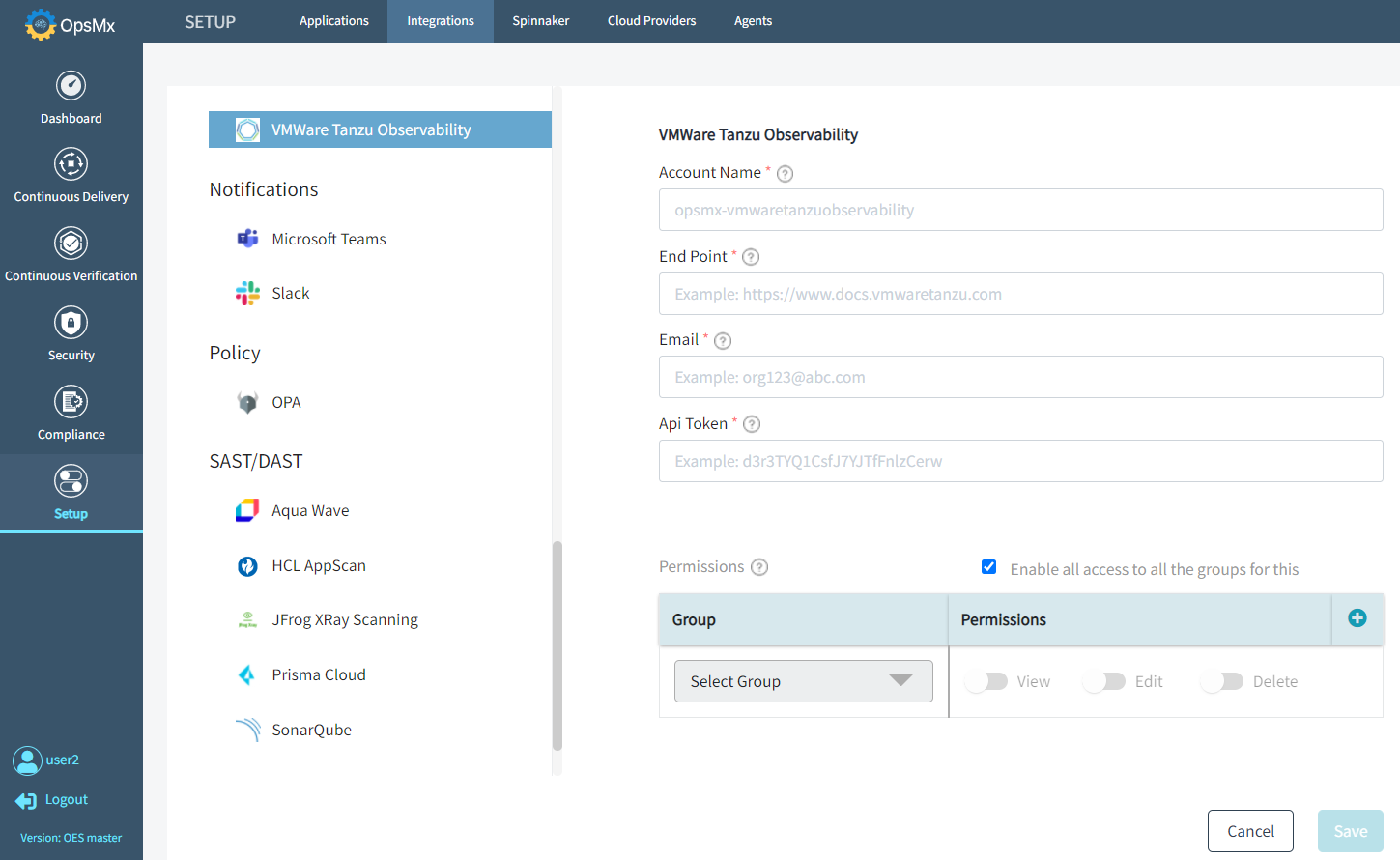The image size is (1400, 860).
Task: Open Continuous Verification from sidebar
Action: pyautogui.click(x=71, y=244)
